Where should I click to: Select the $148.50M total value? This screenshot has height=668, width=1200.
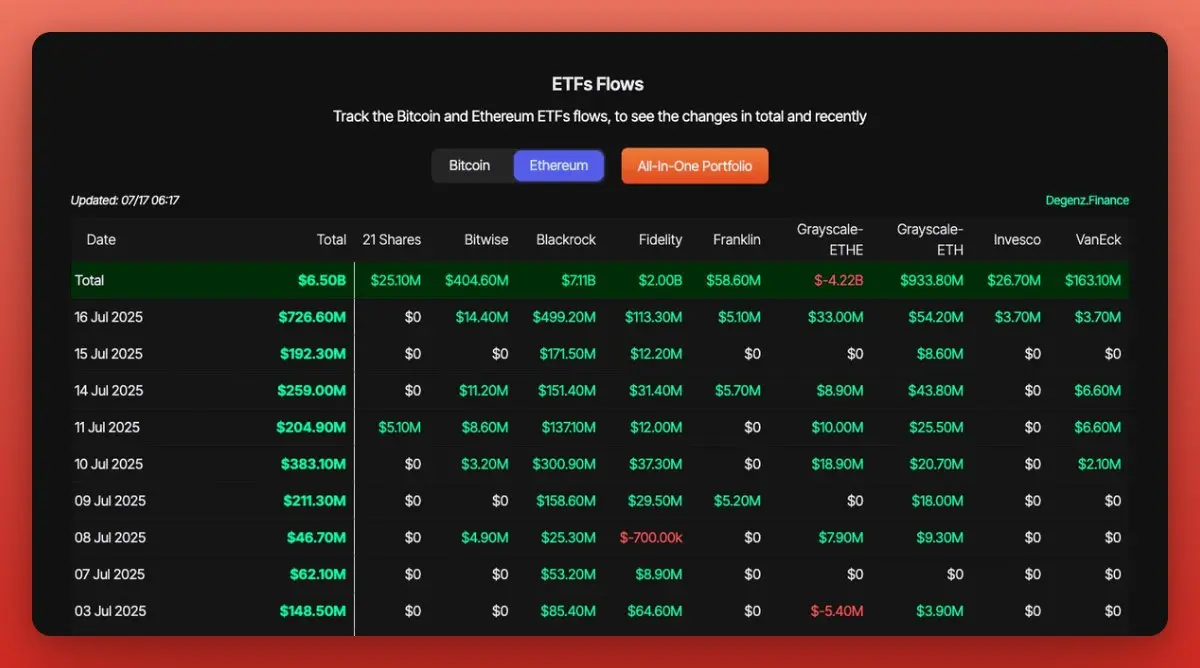pyautogui.click(x=314, y=611)
